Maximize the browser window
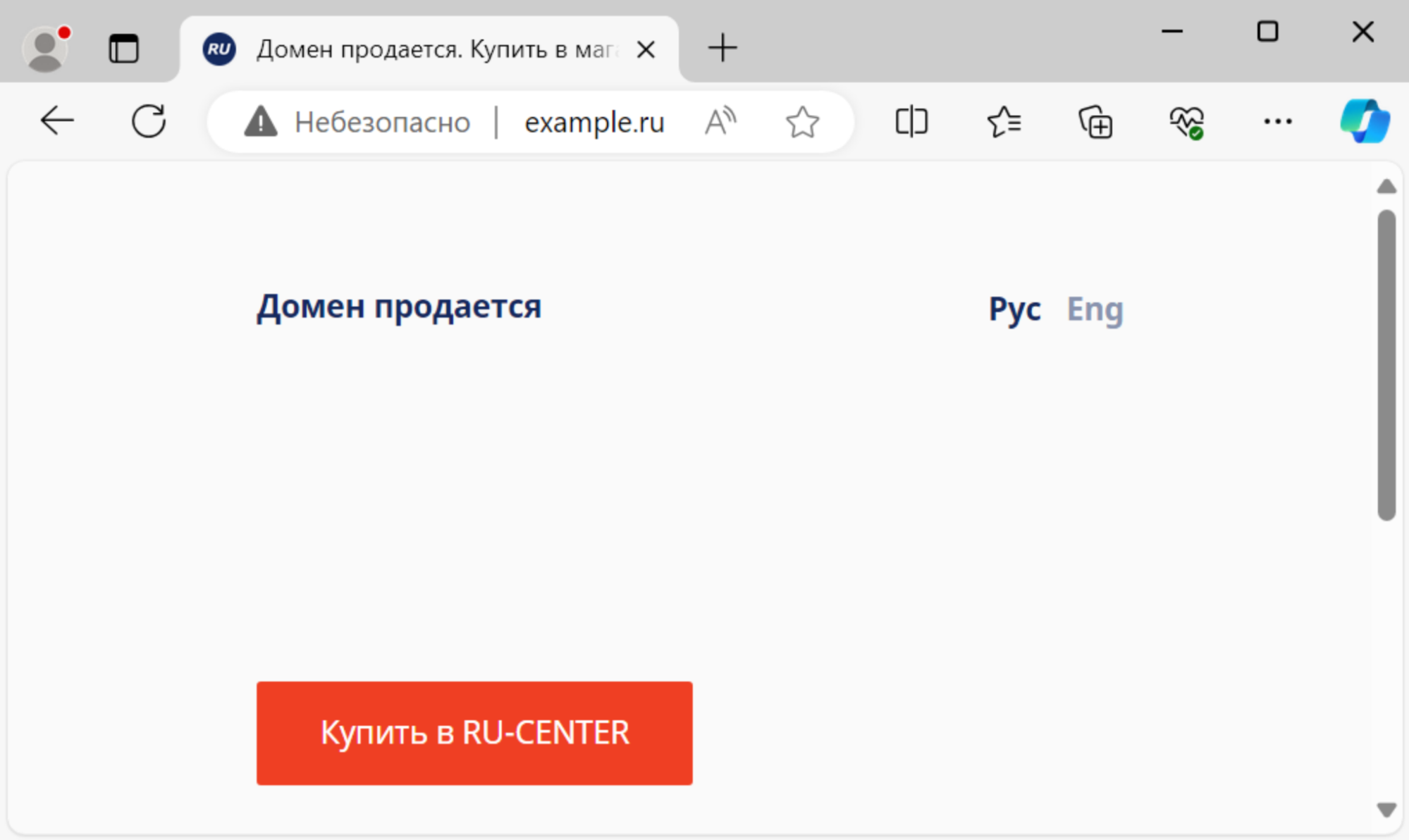 pyautogui.click(x=1267, y=32)
